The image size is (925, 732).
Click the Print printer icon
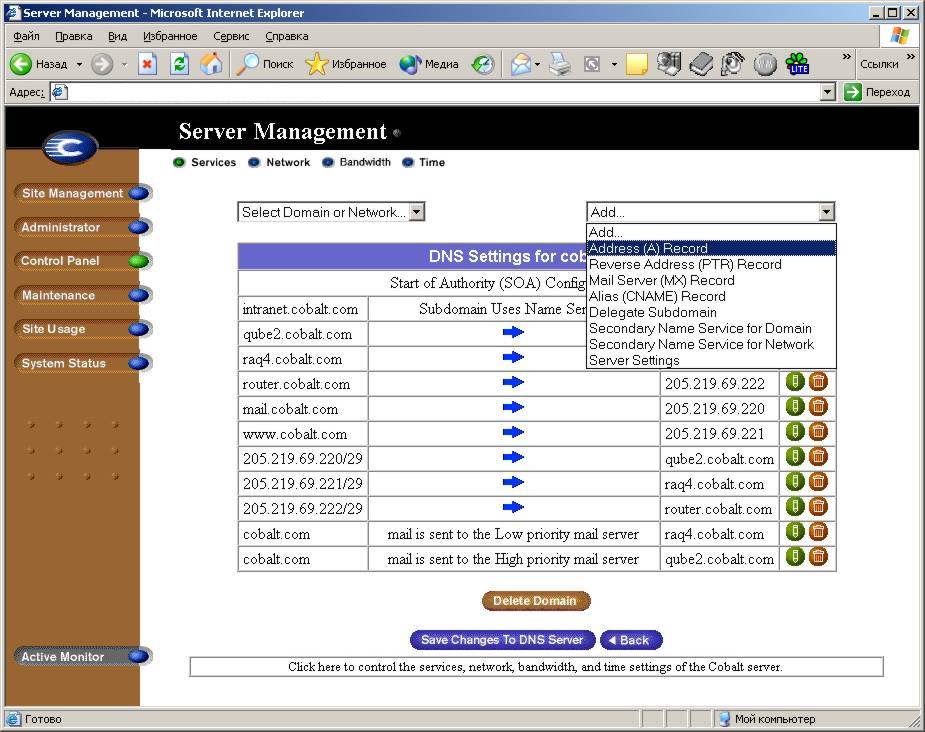pos(560,64)
